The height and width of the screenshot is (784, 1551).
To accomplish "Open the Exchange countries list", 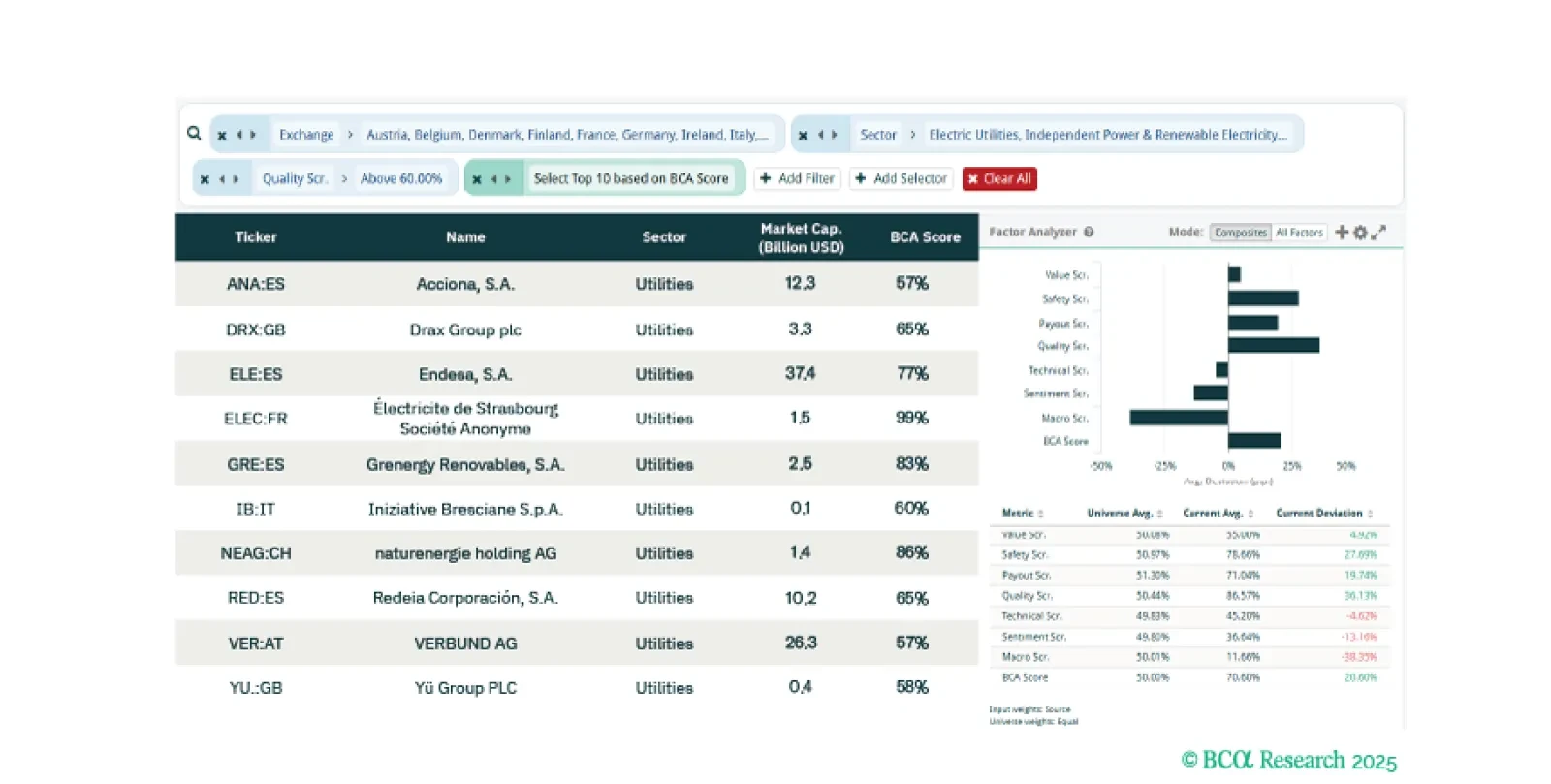I will 567,135.
